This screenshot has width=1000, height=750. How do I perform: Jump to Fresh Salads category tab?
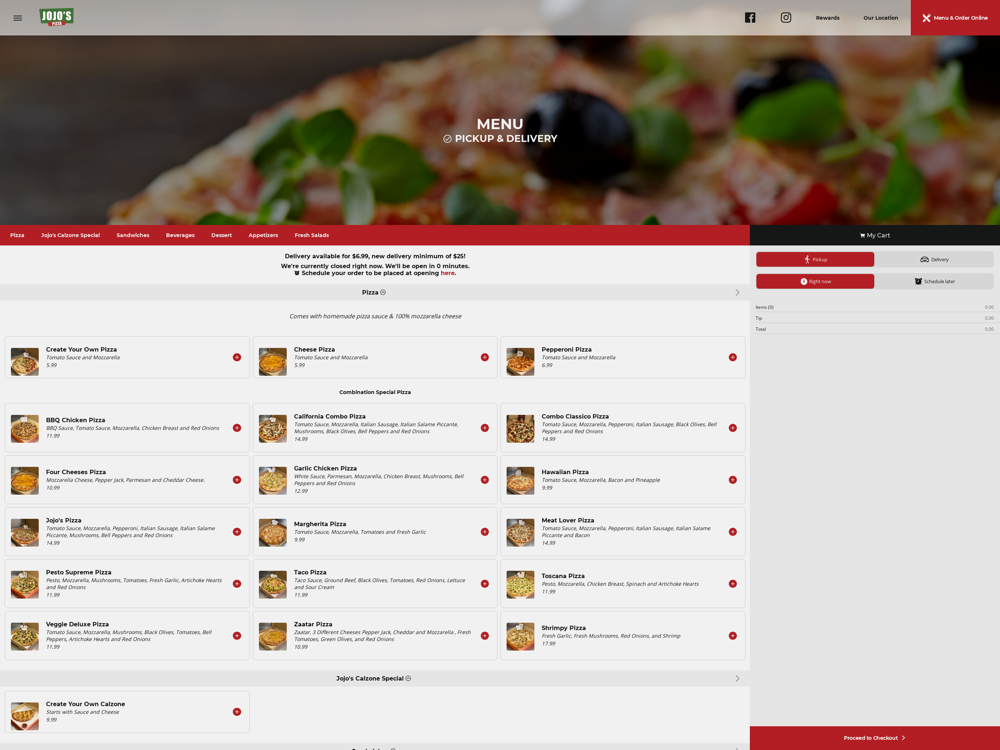pos(312,235)
